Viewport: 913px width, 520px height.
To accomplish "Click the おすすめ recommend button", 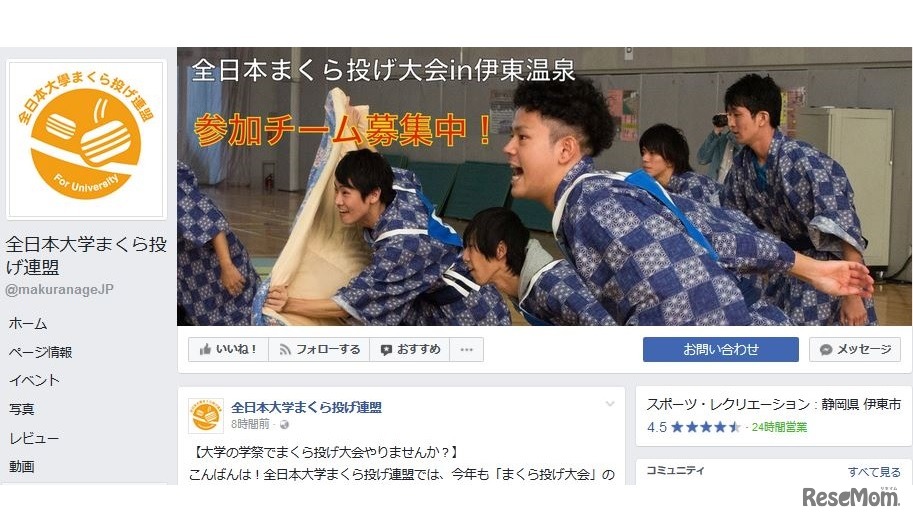I will [410, 349].
